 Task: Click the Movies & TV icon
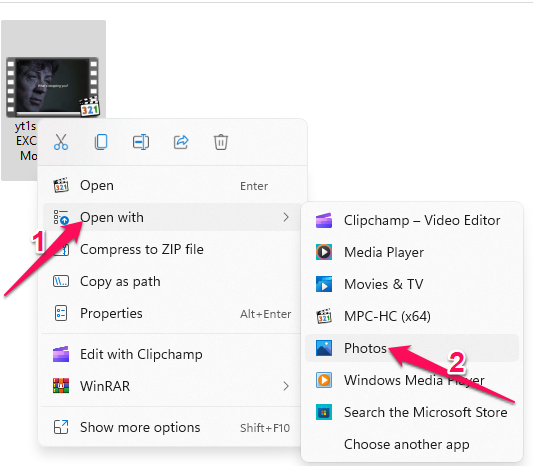324,284
